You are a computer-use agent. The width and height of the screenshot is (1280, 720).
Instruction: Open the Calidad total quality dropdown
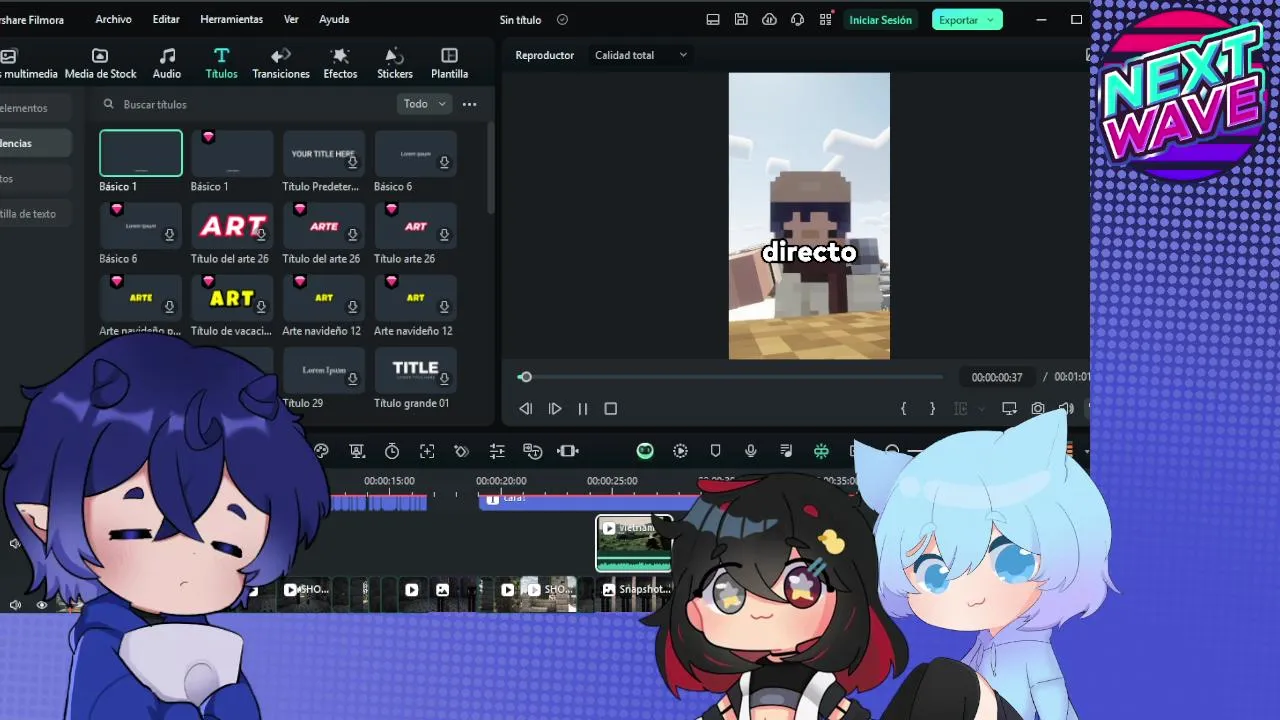coord(641,55)
